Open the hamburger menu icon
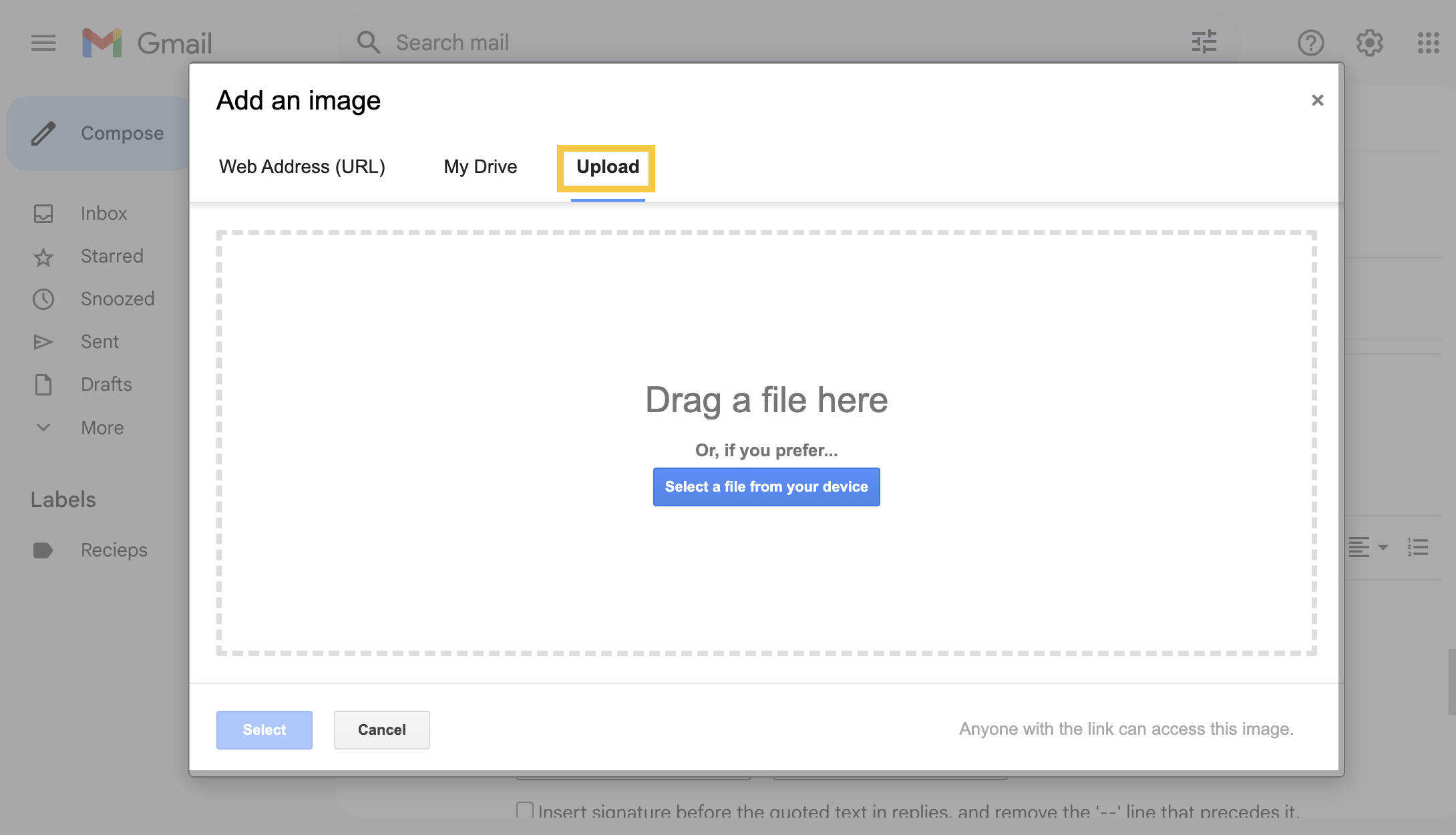The width and height of the screenshot is (1456, 835). click(x=43, y=41)
